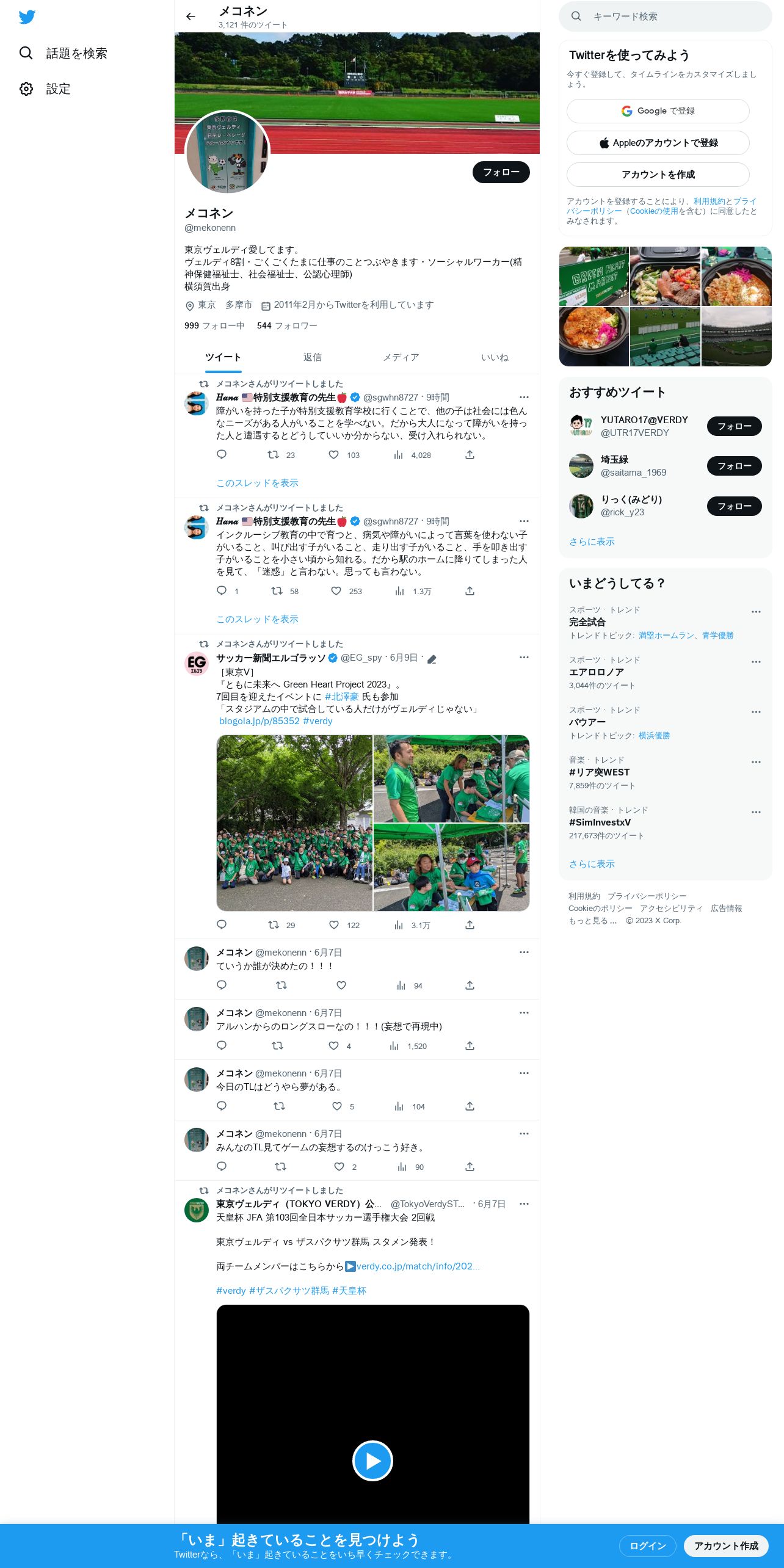Open the #北澤豪 hashtag
Viewport: 784px width, 1568px height.
pyautogui.click(x=341, y=697)
